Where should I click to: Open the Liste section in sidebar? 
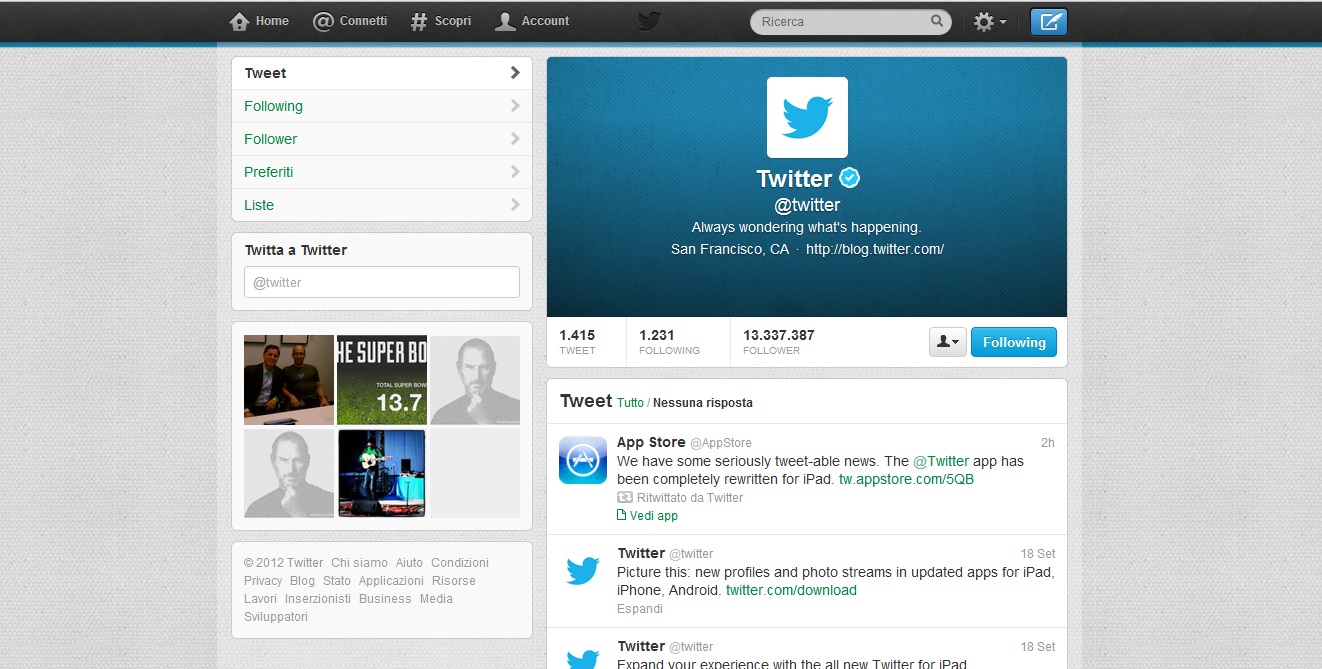pyautogui.click(x=381, y=205)
